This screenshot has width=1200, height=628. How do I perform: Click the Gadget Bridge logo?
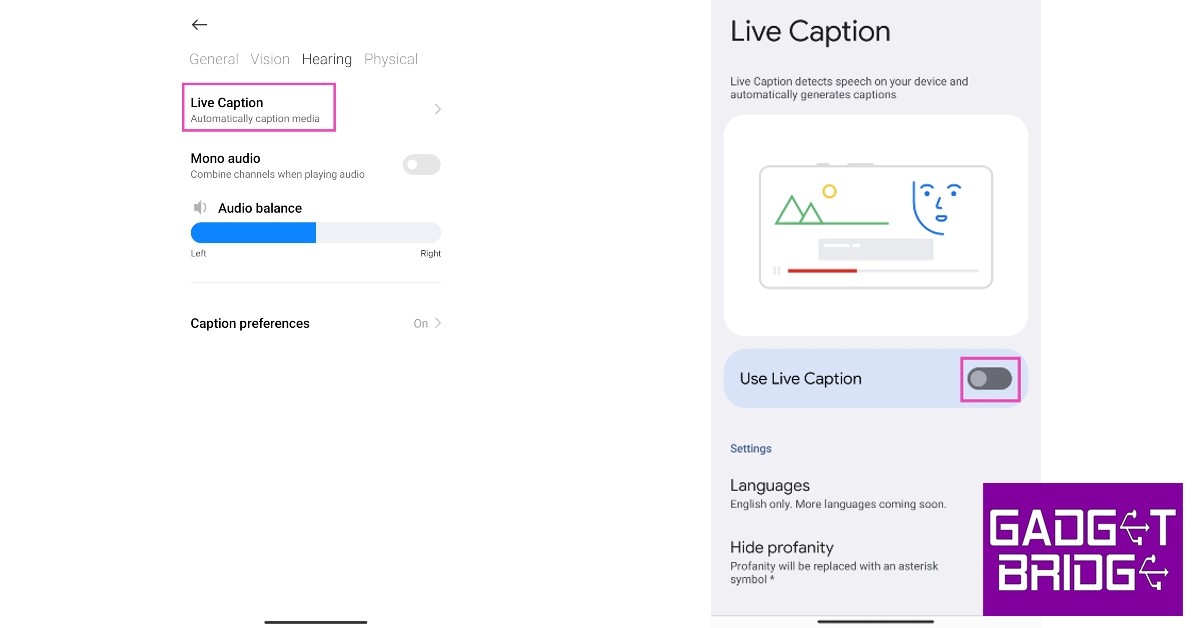pos(1083,549)
